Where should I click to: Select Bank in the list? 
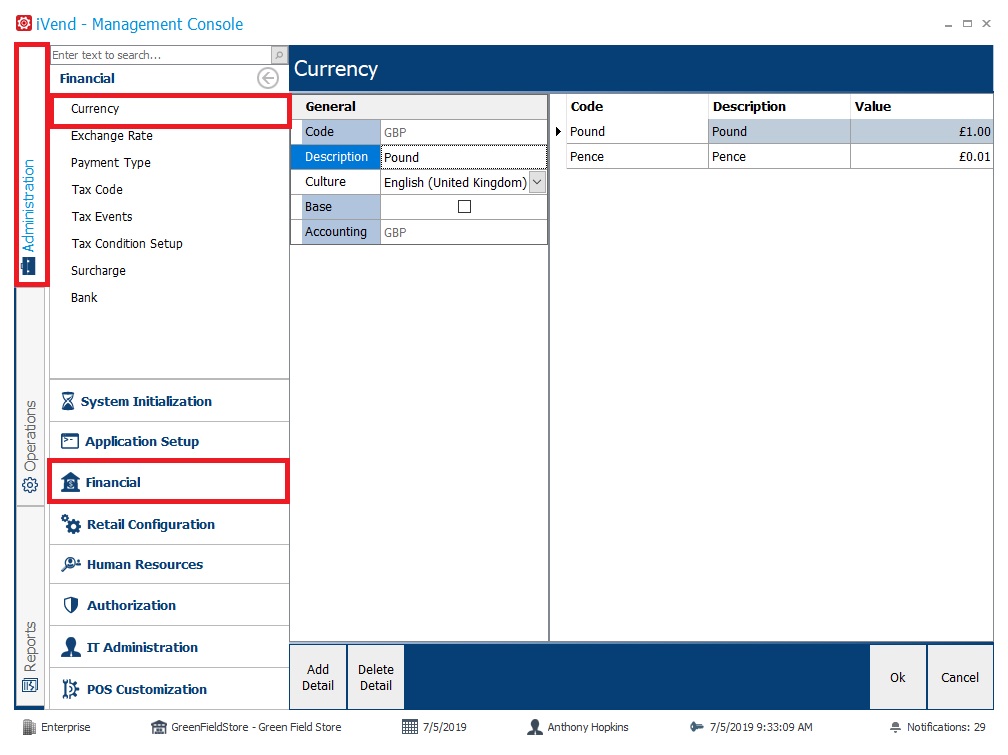click(x=84, y=298)
